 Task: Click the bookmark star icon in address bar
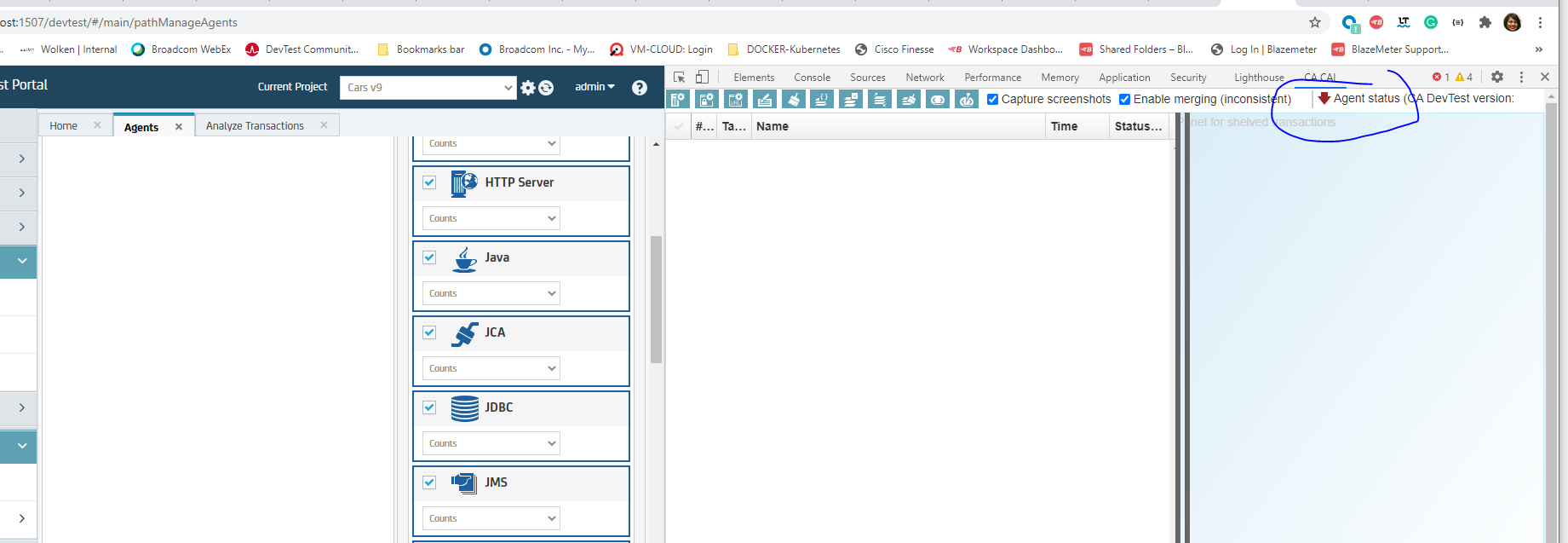pyautogui.click(x=1315, y=23)
